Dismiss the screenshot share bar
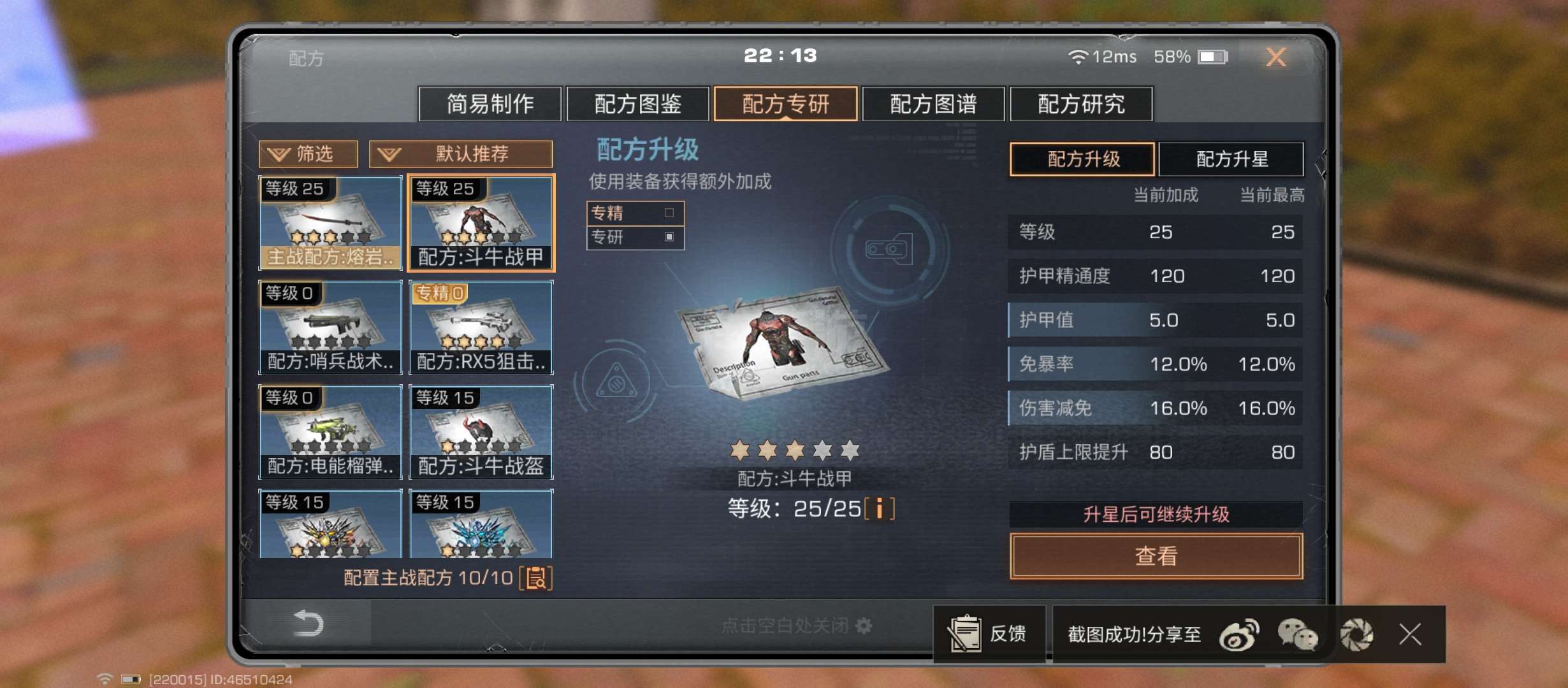 [x=1411, y=634]
